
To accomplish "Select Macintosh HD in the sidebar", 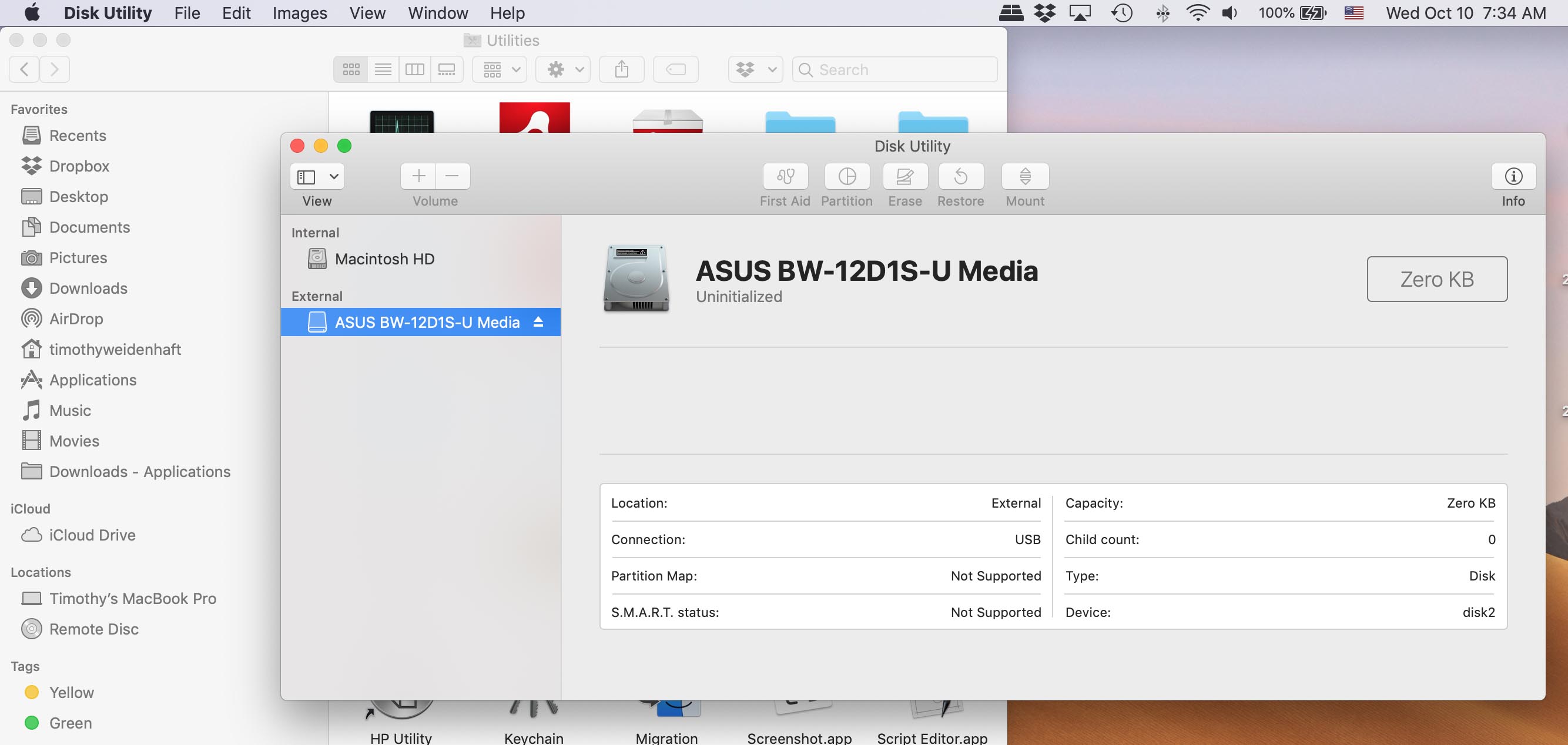I will [384, 259].
